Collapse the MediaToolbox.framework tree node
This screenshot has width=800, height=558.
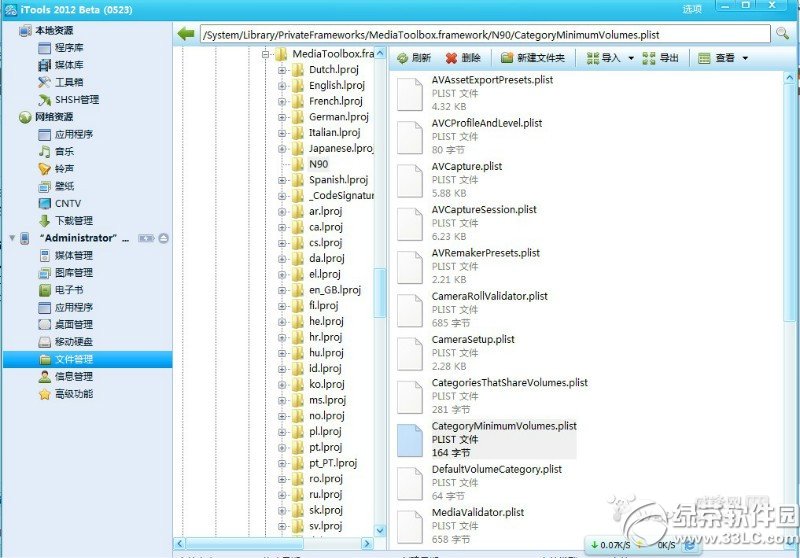pos(267,53)
